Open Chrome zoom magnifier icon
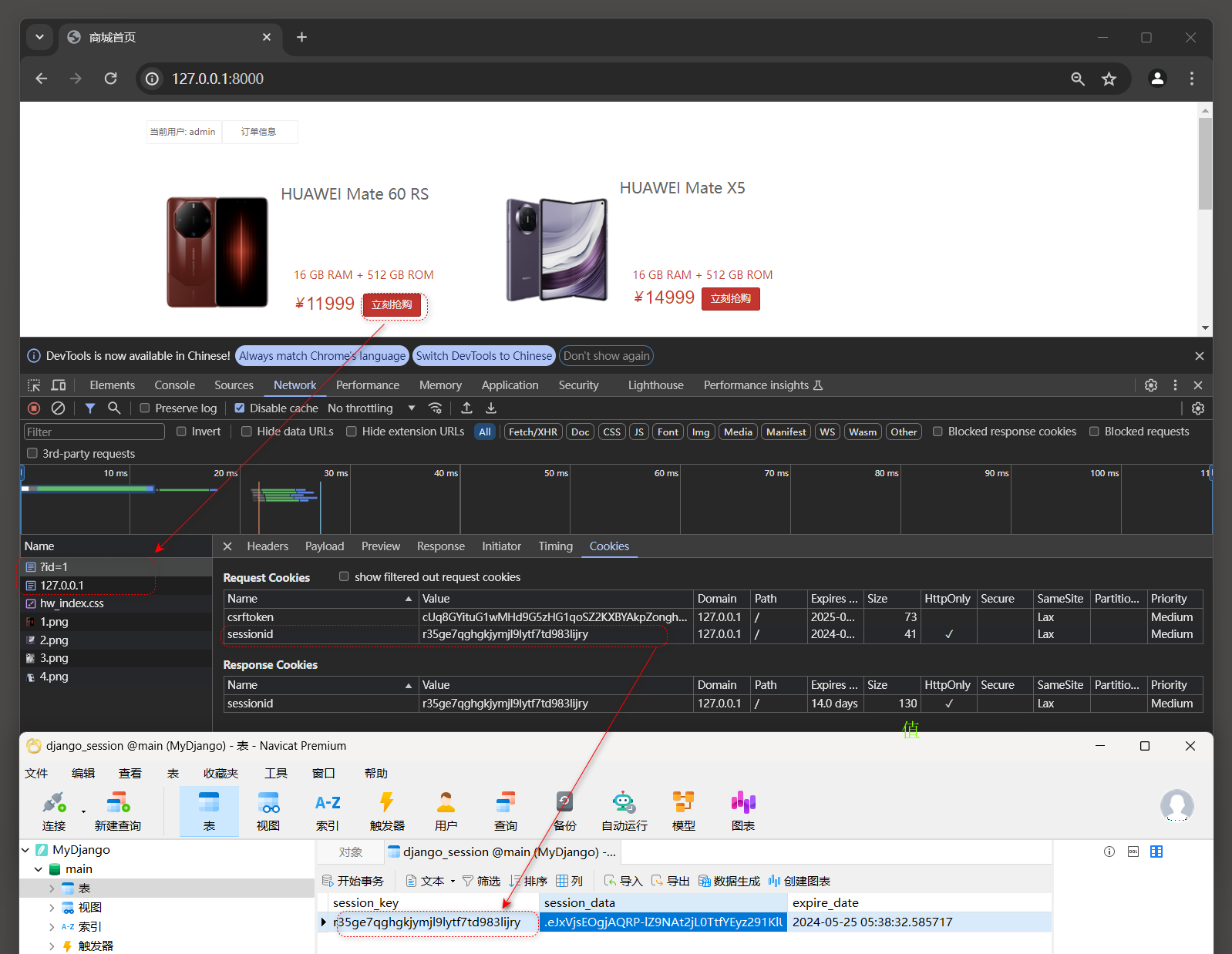 [x=1078, y=79]
